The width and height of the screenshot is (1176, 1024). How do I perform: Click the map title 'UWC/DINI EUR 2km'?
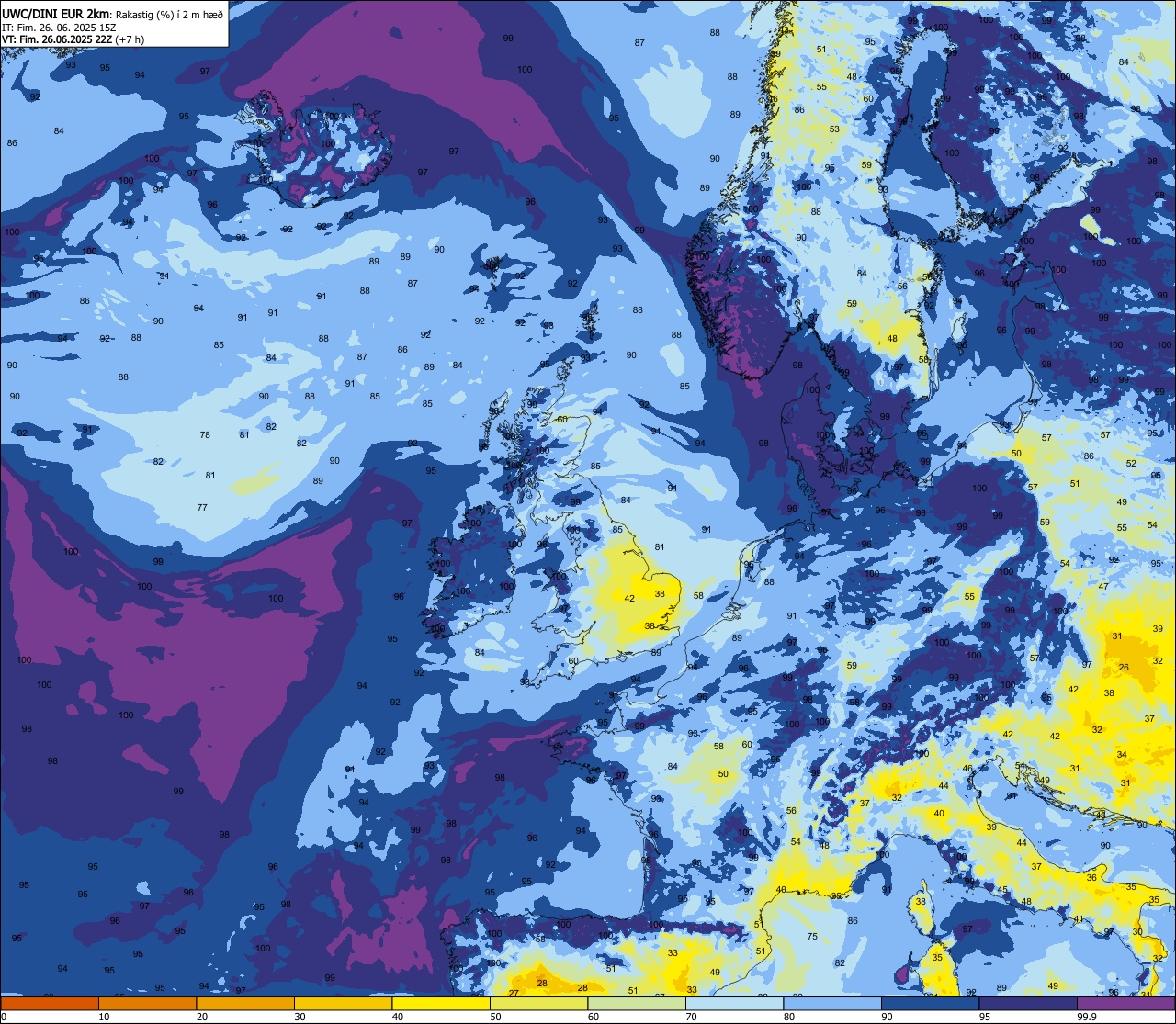pyautogui.click(x=56, y=14)
